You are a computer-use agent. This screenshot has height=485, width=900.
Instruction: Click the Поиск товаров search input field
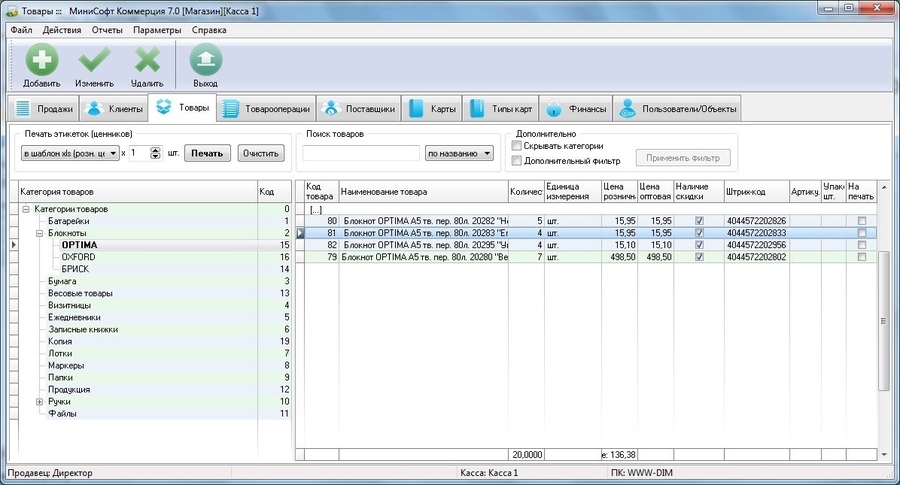click(x=361, y=154)
